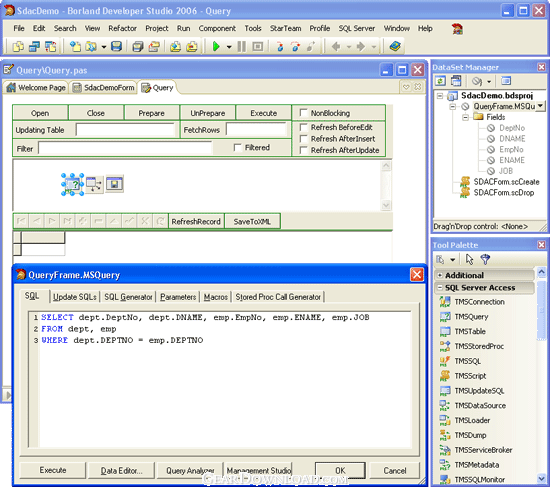The height and width of the screenshot is (487, 550).
Task: Select the TMSConnection palette component
Action: pos(479,302)
